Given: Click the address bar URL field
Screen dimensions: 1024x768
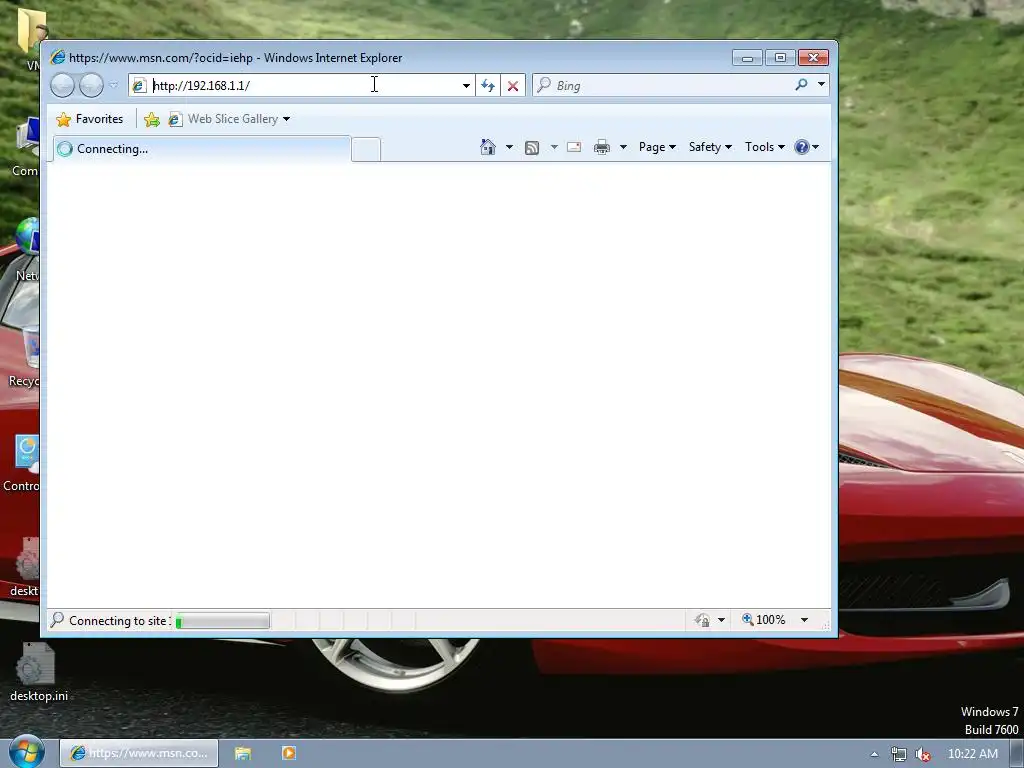Looking at the screenshot, I should (304, 86).
